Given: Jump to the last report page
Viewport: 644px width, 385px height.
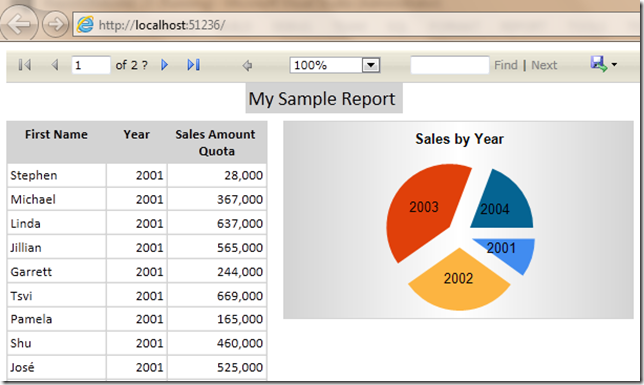Looking at the screenshot, I should (193, 65).
